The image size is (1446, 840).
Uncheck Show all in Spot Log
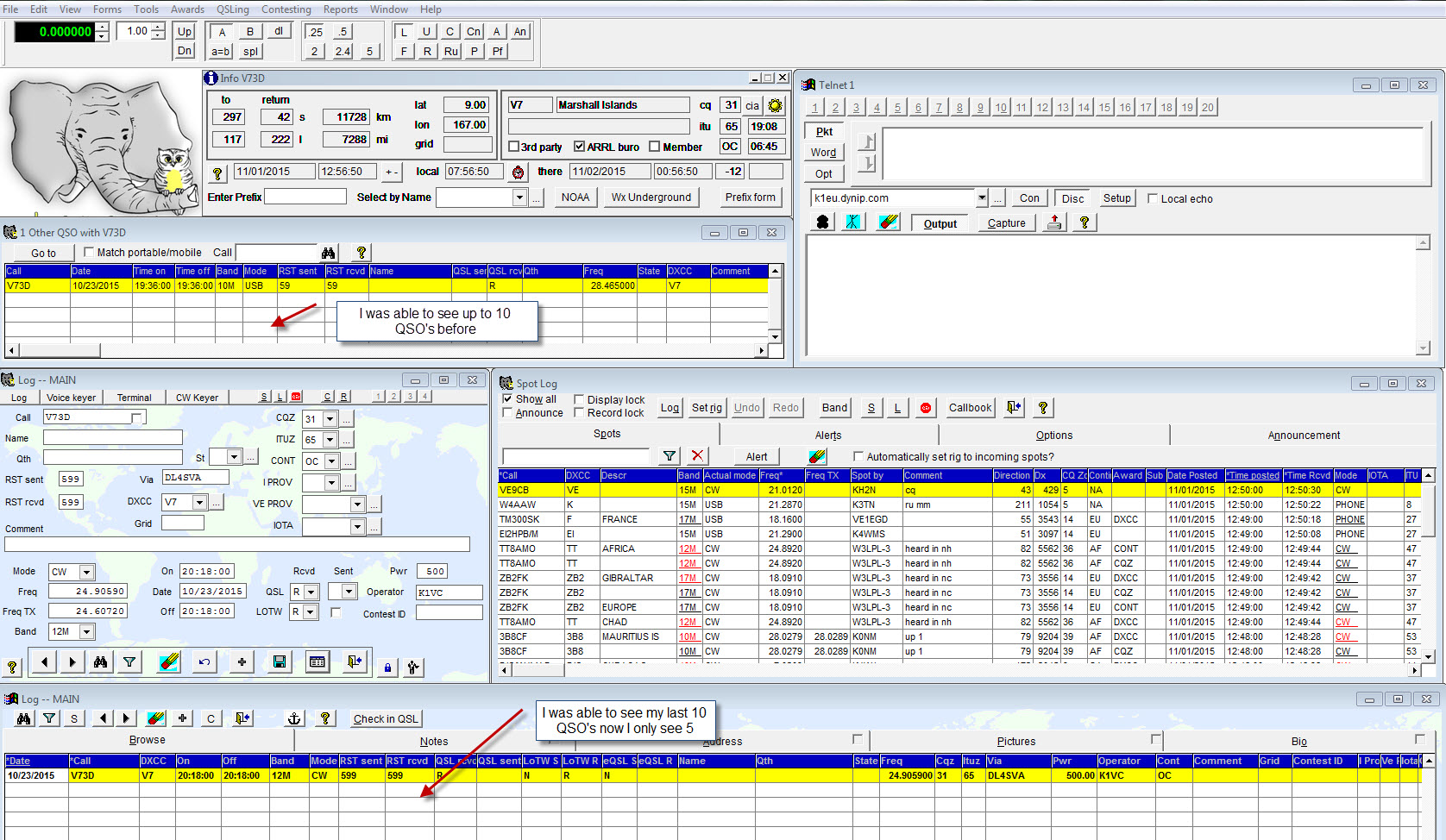pos(507,399)
